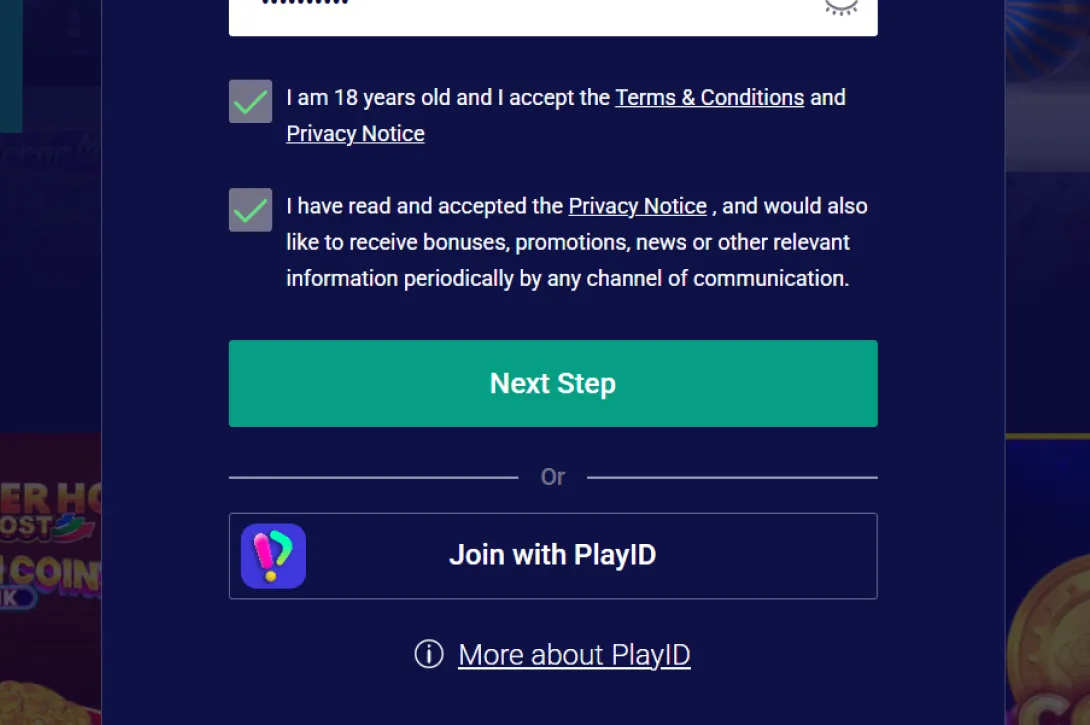The width and height of the screenshot is (1090, 725).
Task: Click the background banner thumbnail at top right
Action: point(1048,83)
